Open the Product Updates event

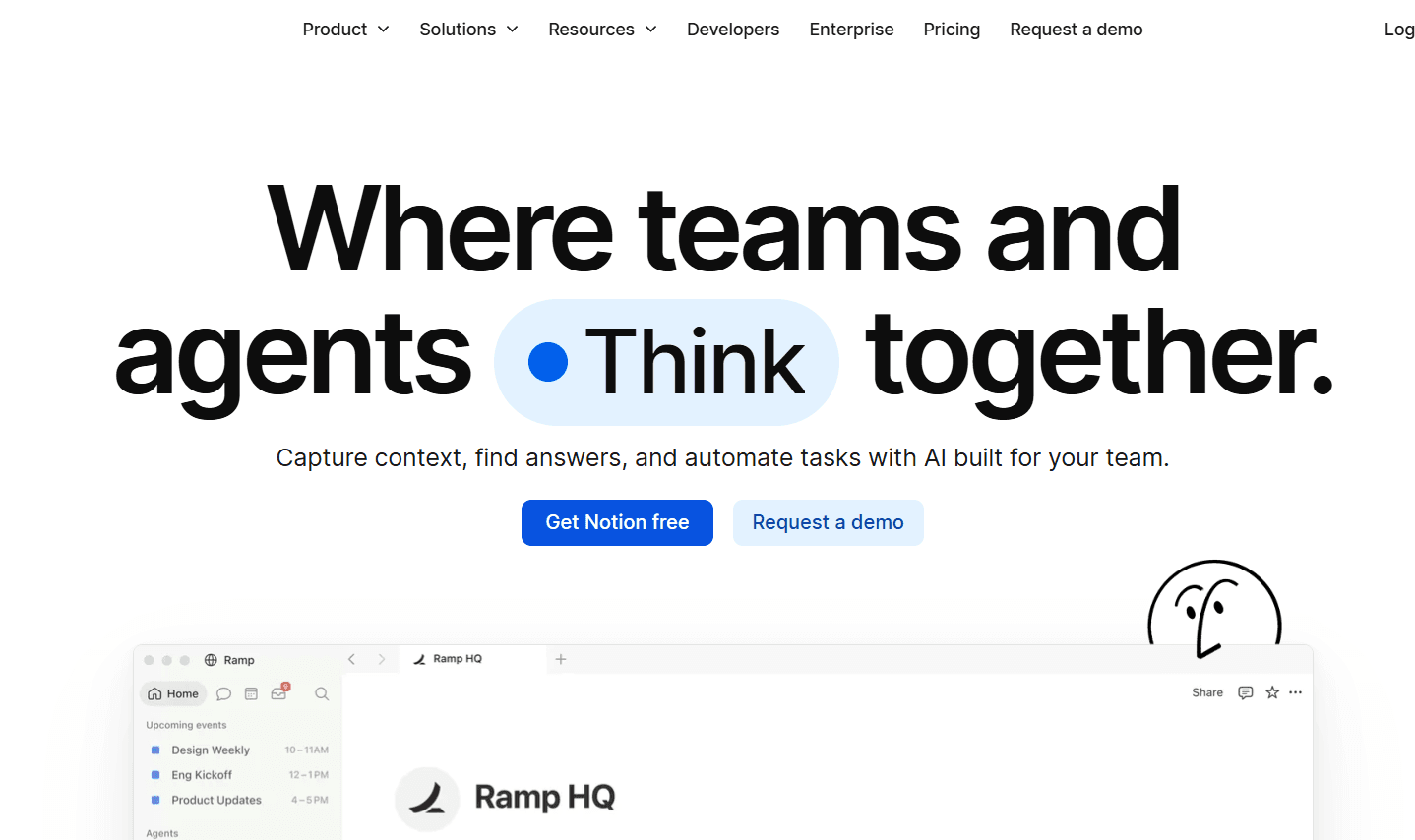(x=216, y=800)
